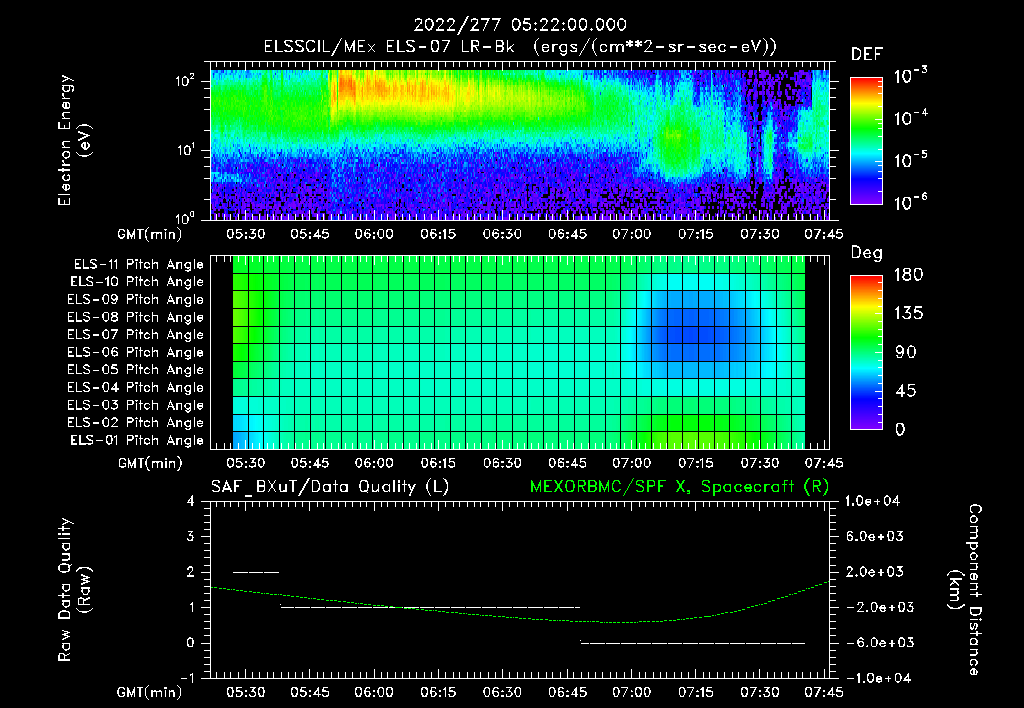Click the ELS-02 Pitch Angle row label
Screen dimensions: 1024x708
(136, 423)
